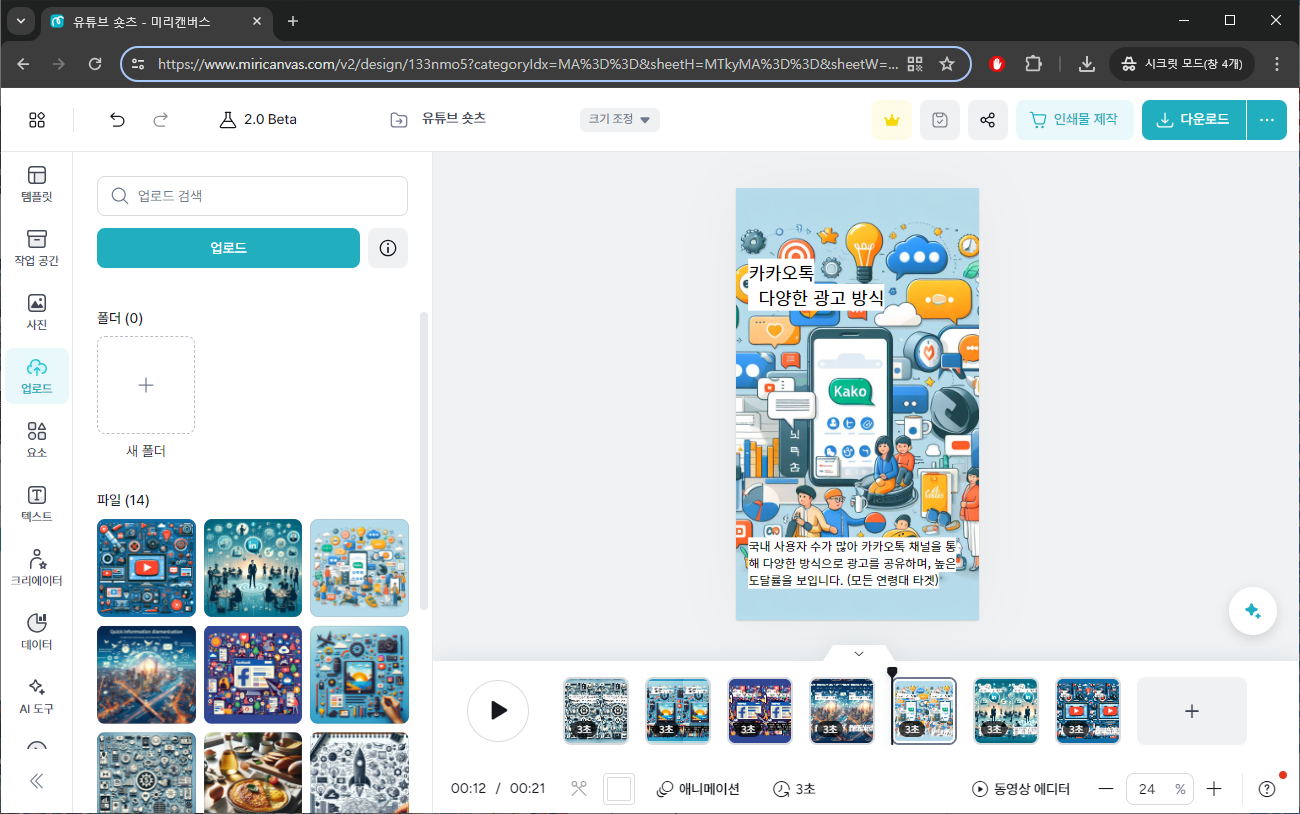Bookmark this page with star icon

click(x=947, y=63)
